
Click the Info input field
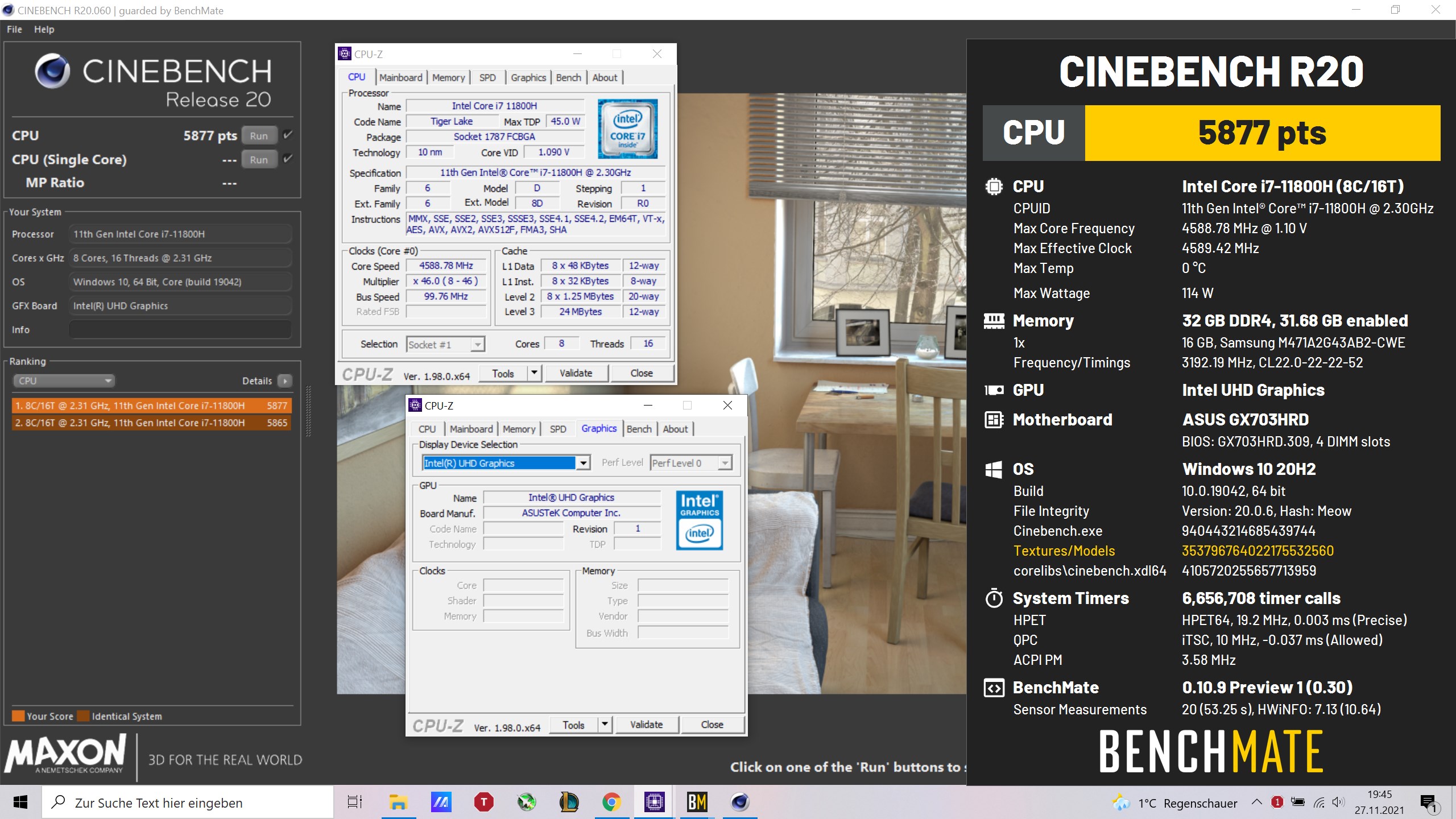(x=180, y=329)
